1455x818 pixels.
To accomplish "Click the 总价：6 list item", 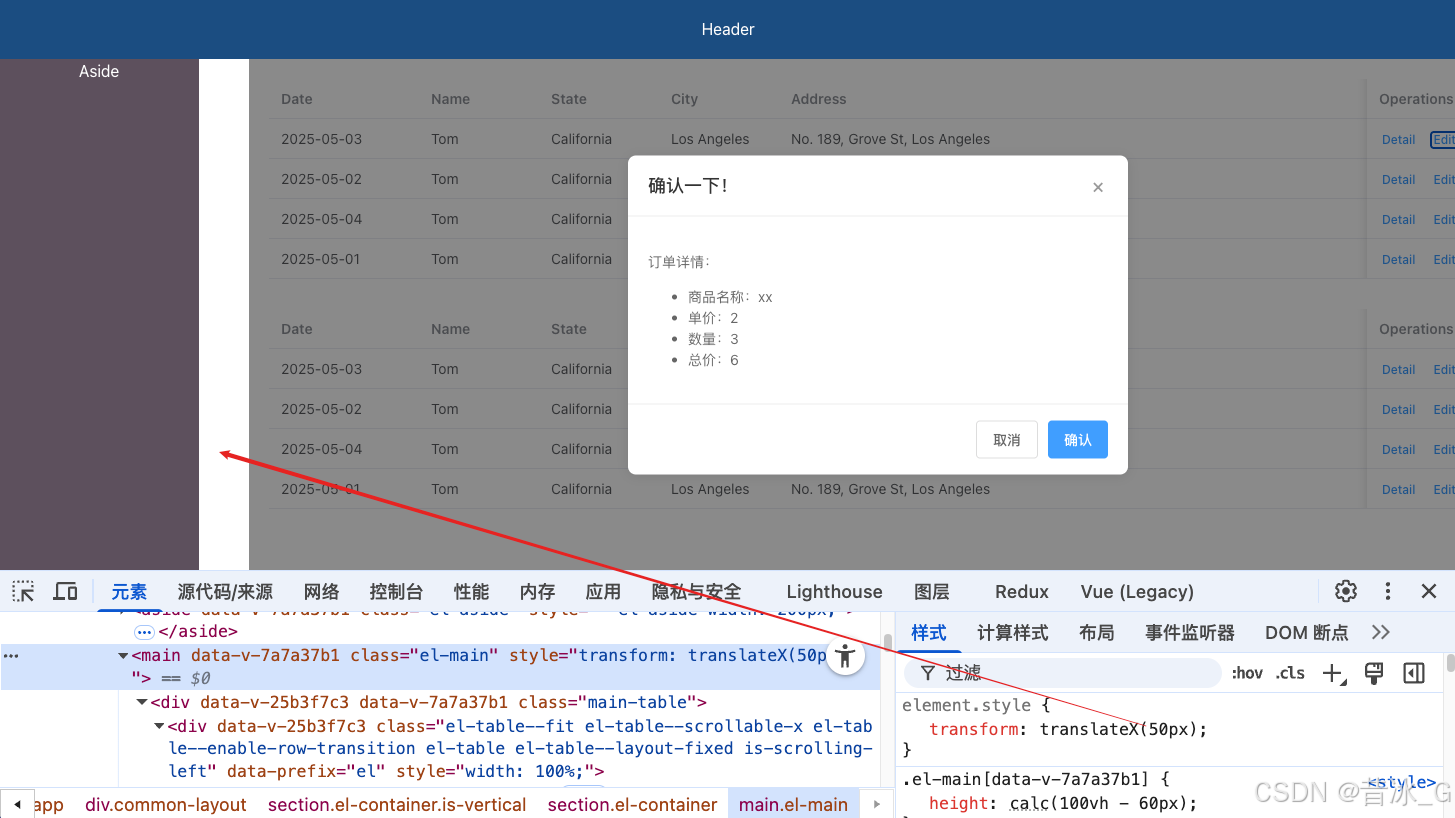I will point(713,360).
